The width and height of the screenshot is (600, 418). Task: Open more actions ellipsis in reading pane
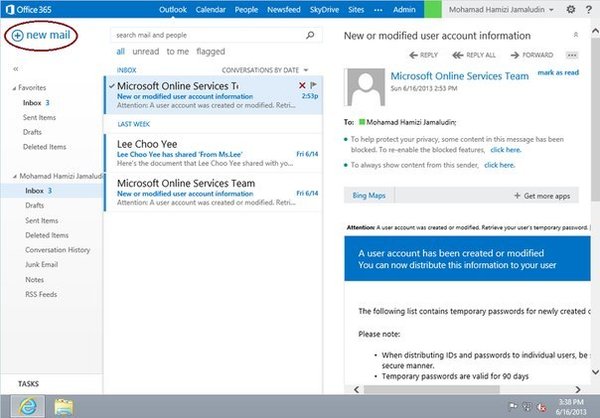tap(572, 55)
